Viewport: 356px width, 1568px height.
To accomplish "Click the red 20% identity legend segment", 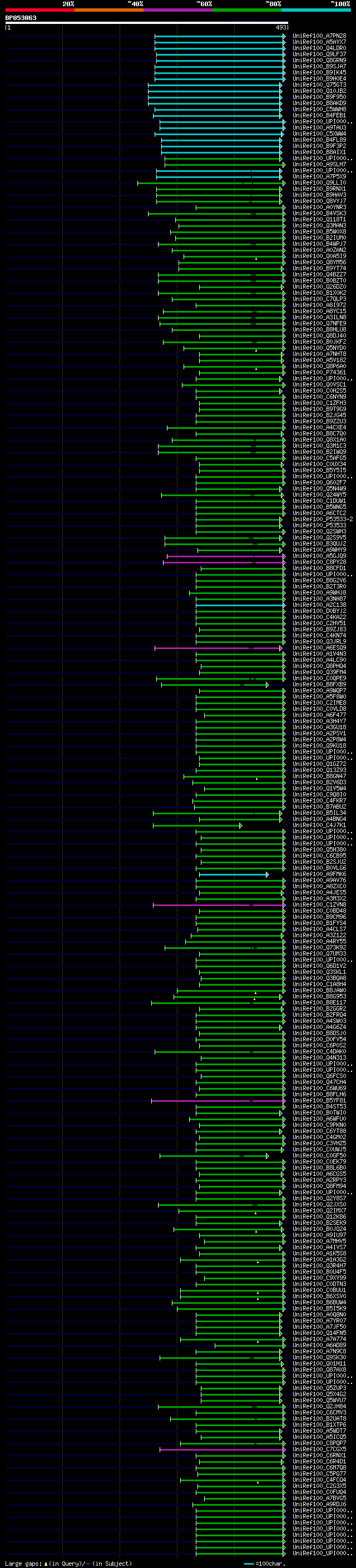I will [39, 10].
